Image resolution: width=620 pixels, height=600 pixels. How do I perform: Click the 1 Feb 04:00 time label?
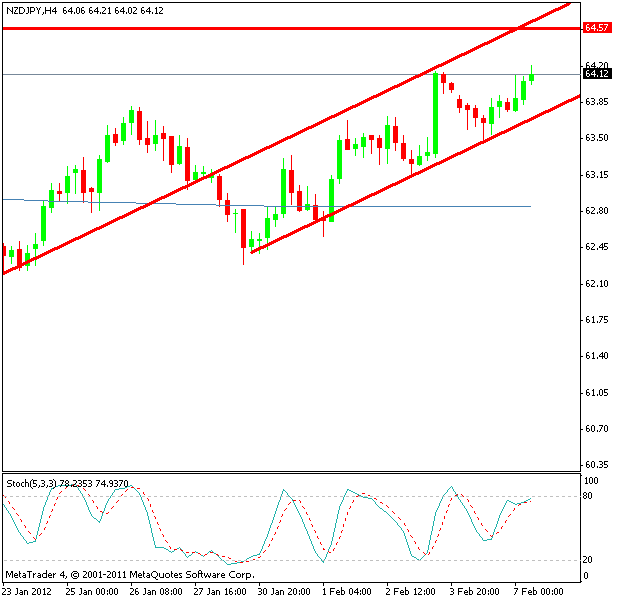click(x=347, y=592)
